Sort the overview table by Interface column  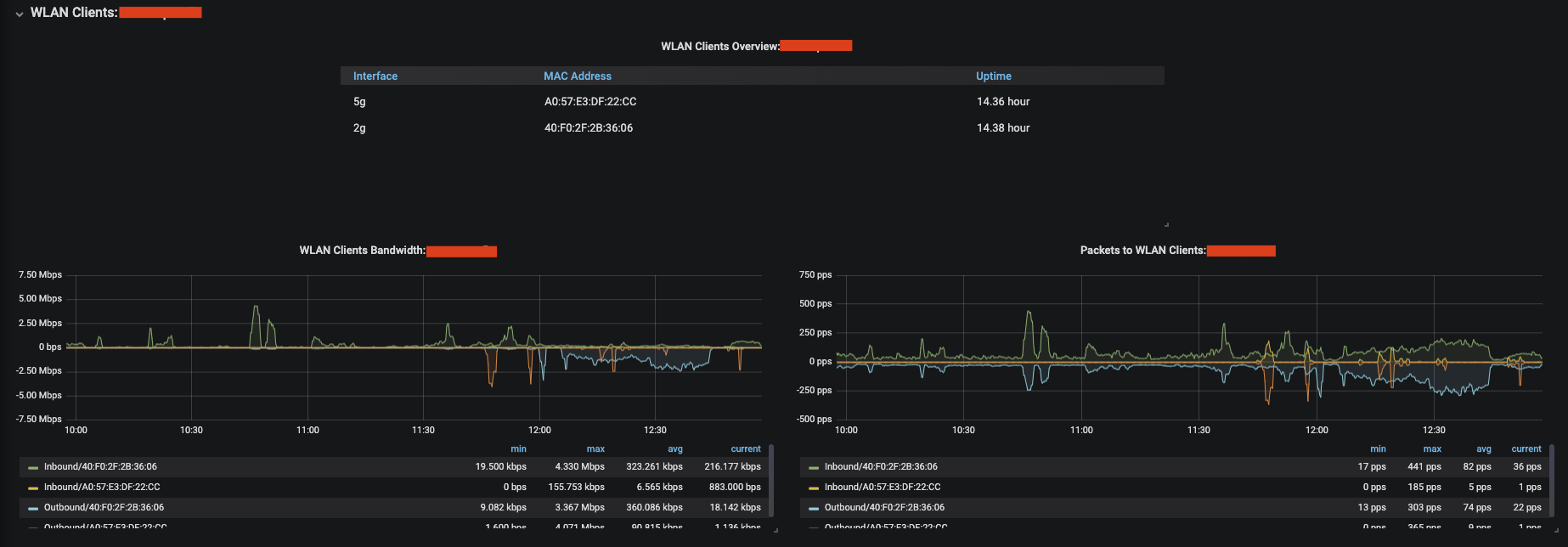(x=375, y=76)
